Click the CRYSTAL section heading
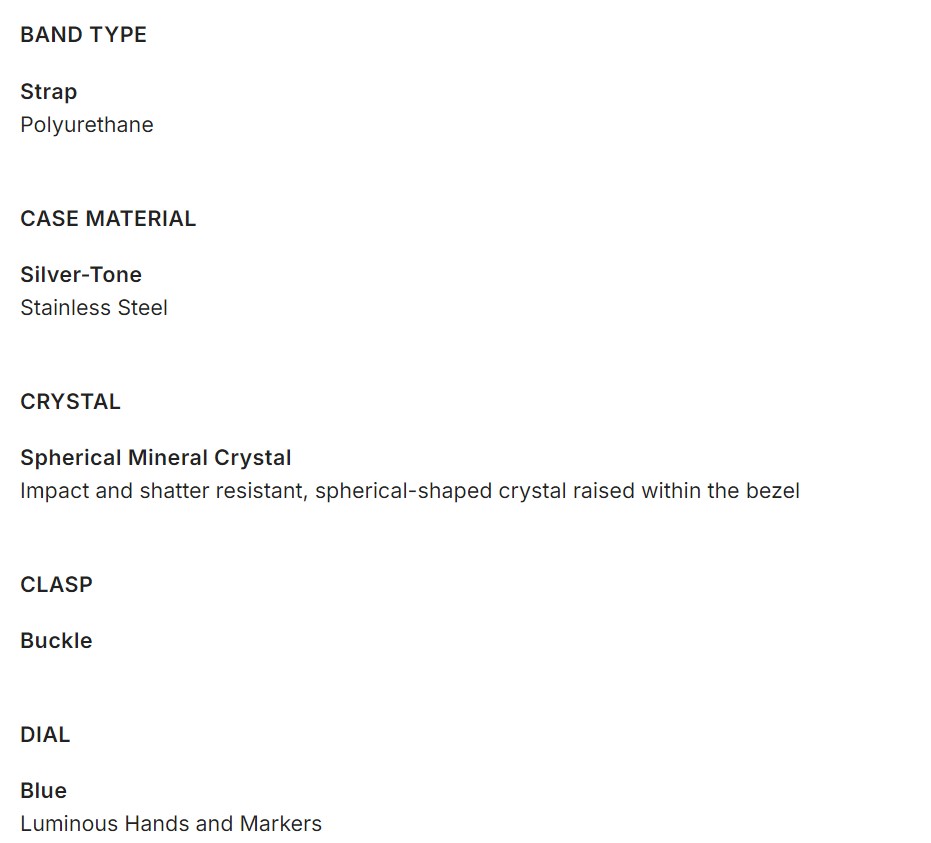The image size is (931, 843). click(70, 402)
